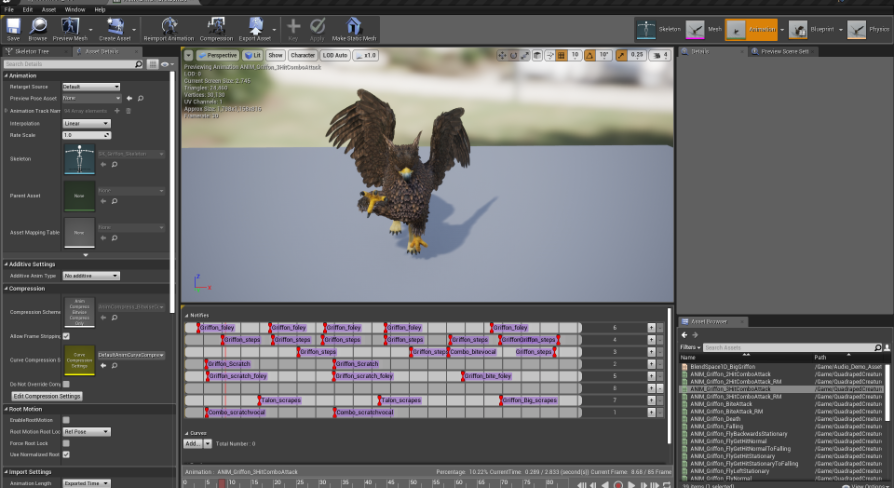The width and height of the screenshot is (894, 488).
Task: Browse to Skeleton asset with magnifier icon
Action: point(114,165)
